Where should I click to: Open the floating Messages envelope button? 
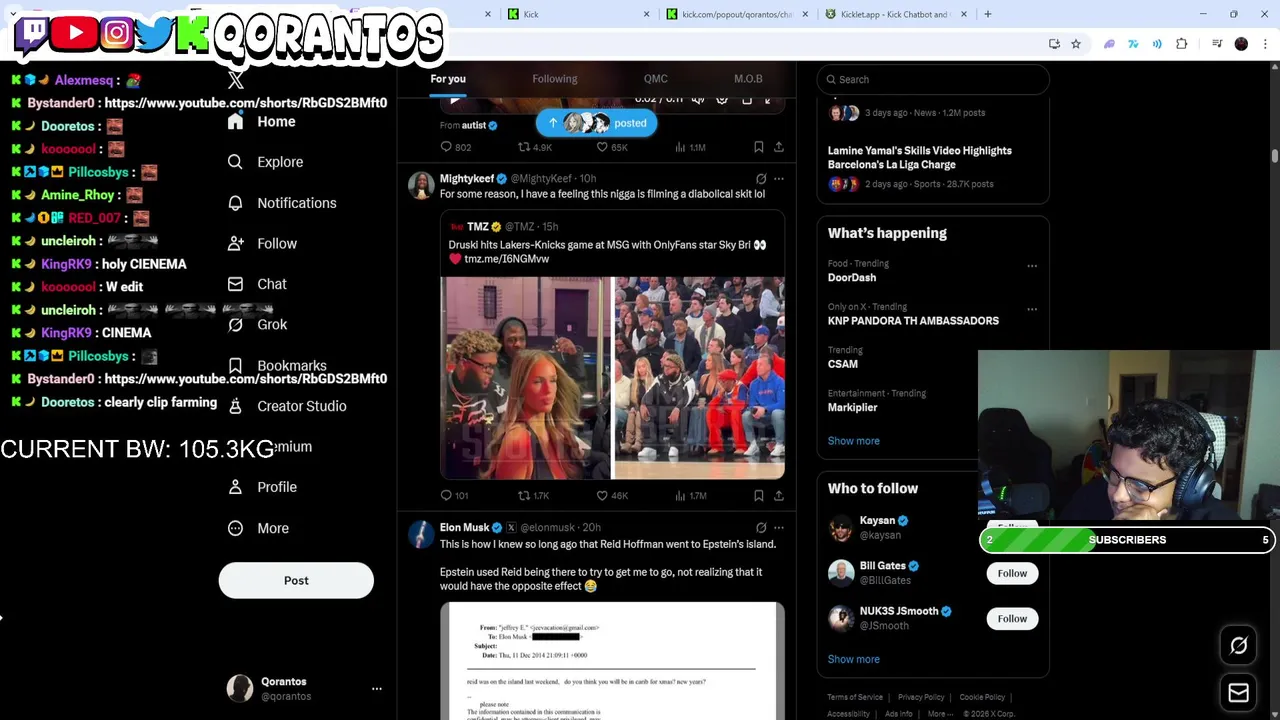point(1239,692)
